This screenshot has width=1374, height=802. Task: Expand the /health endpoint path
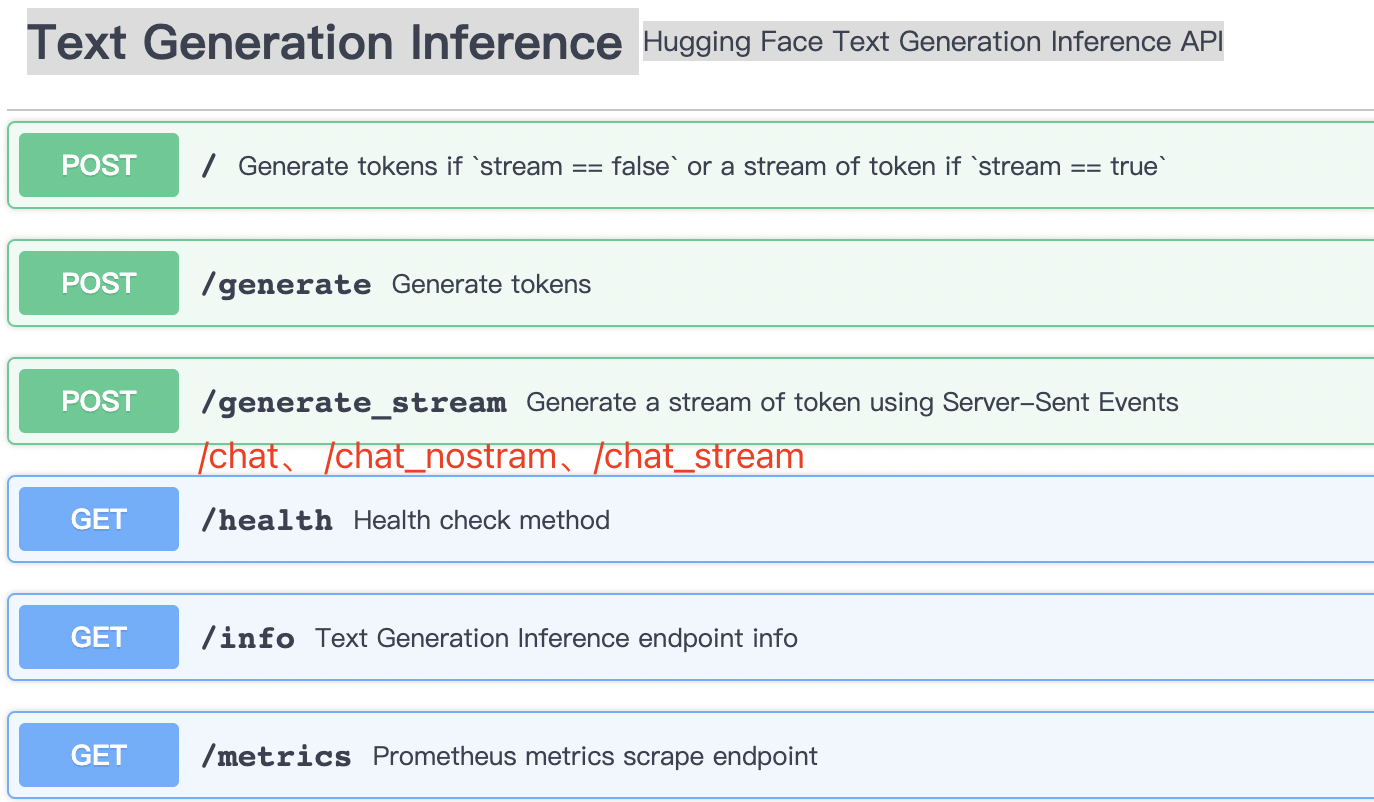pyautogui.click(x=267, y=520)
